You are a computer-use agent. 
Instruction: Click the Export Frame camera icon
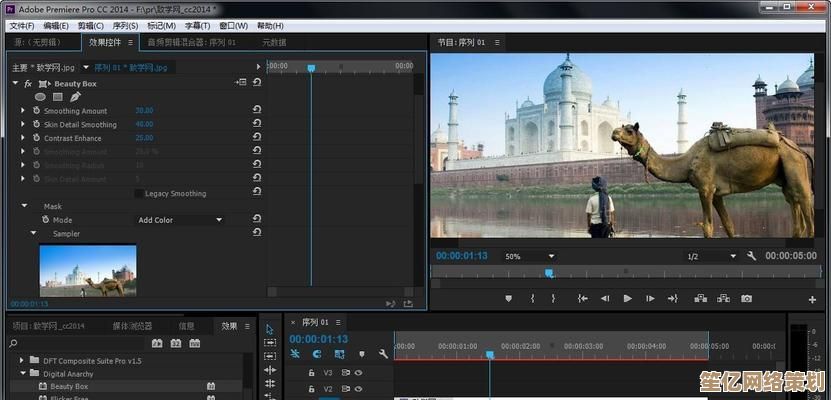point(746,298)
